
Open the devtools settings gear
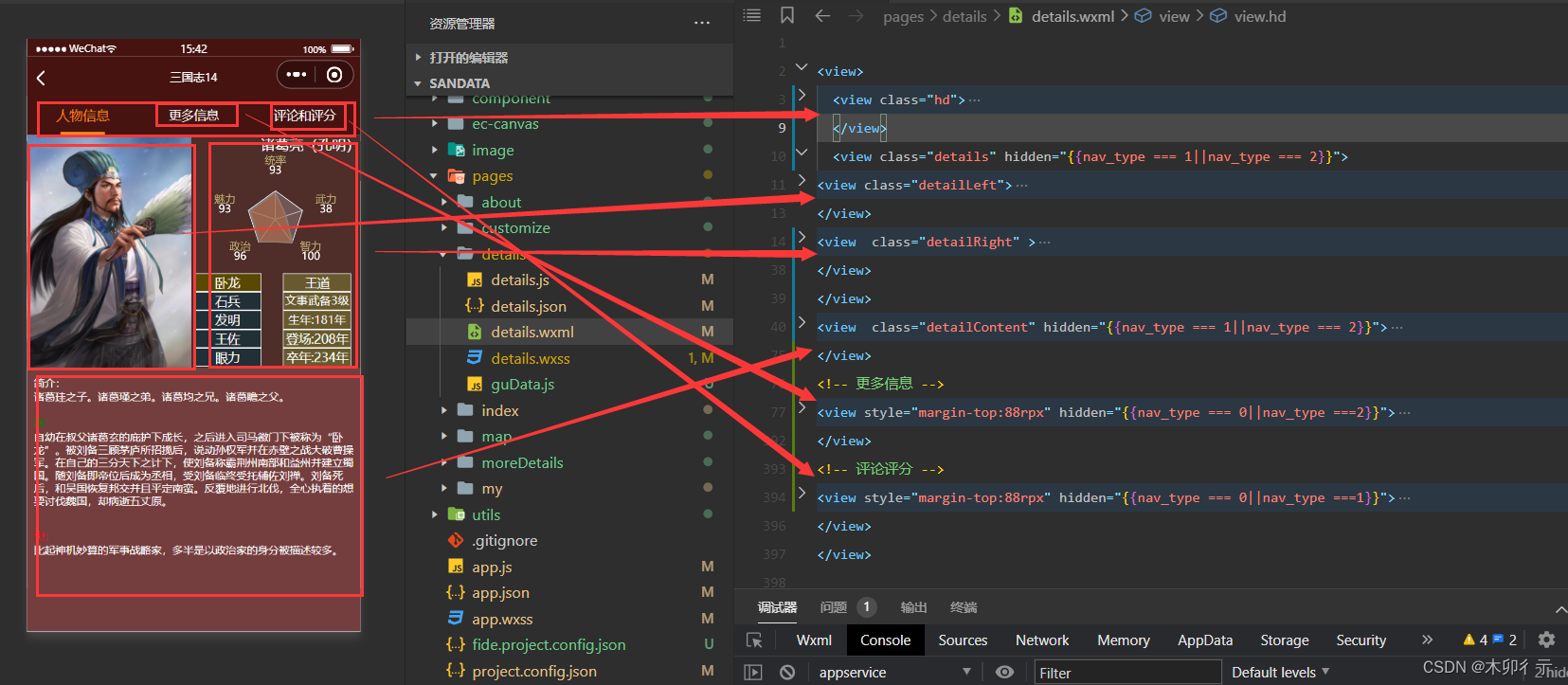1546,640
